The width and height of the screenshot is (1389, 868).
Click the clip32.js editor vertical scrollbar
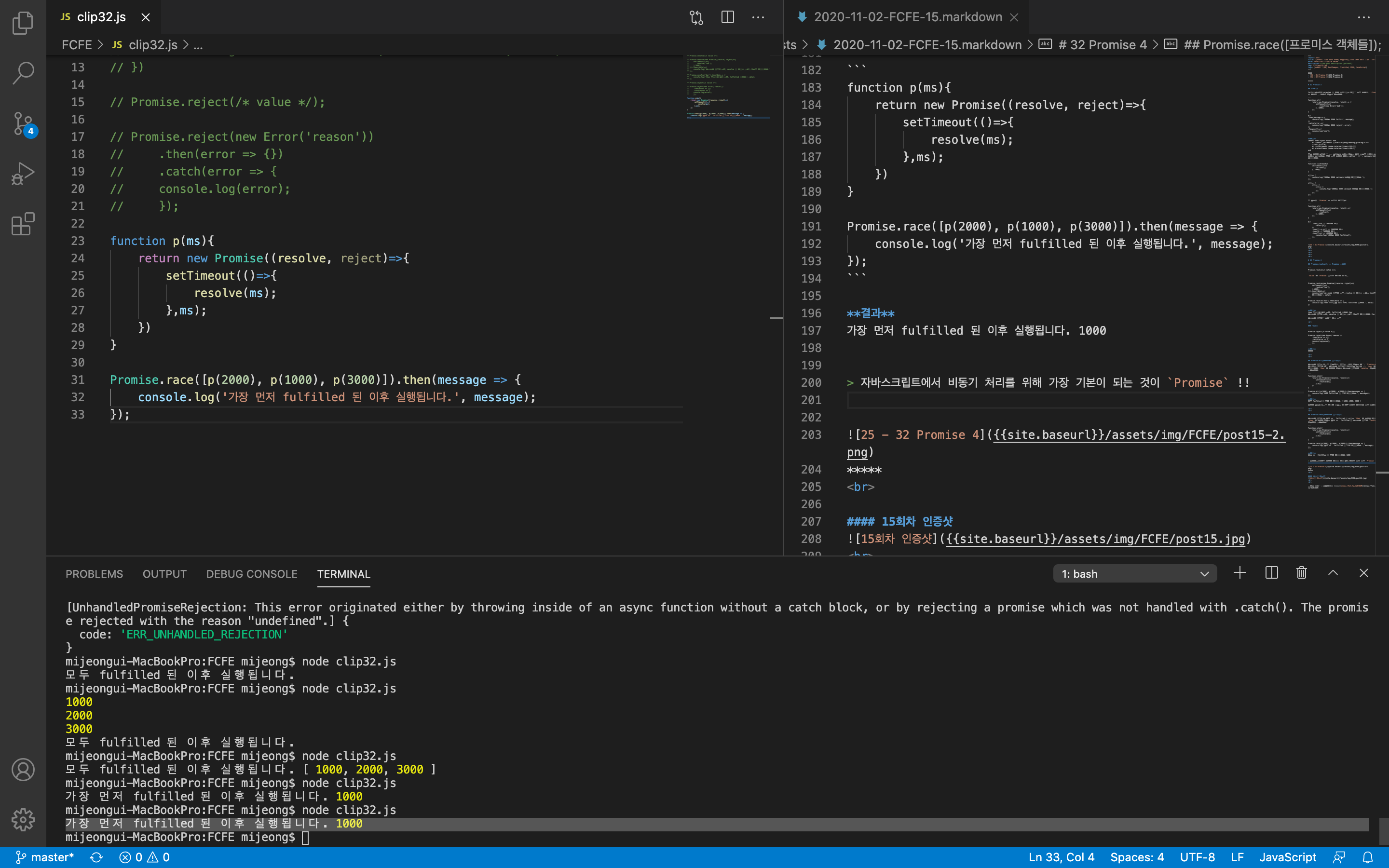[776, 305]
